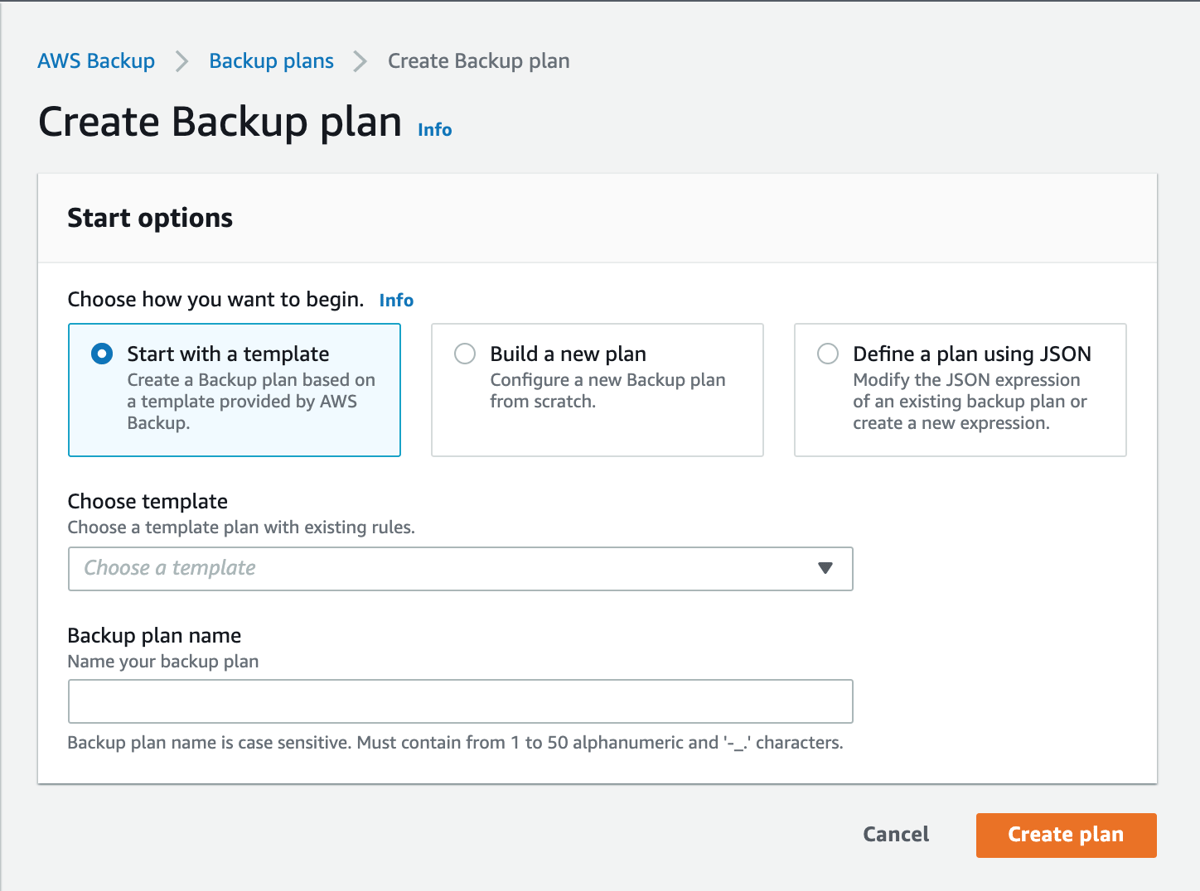
Task: Click the Choose template section label
Action: (x=147, y=501)
